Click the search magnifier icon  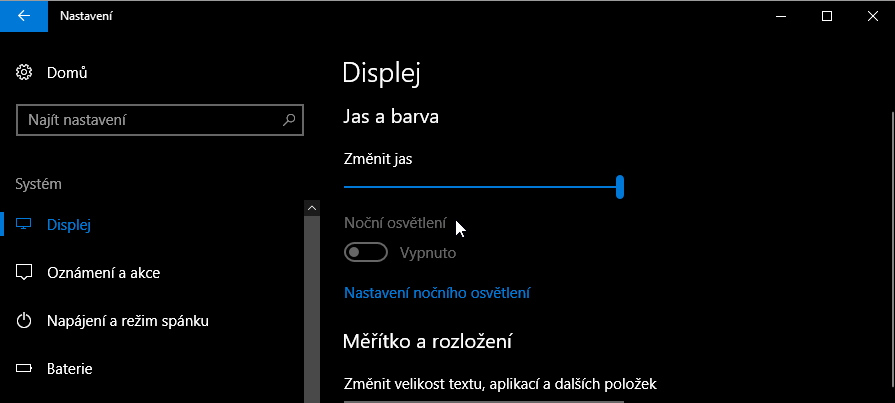pos(289,120)
